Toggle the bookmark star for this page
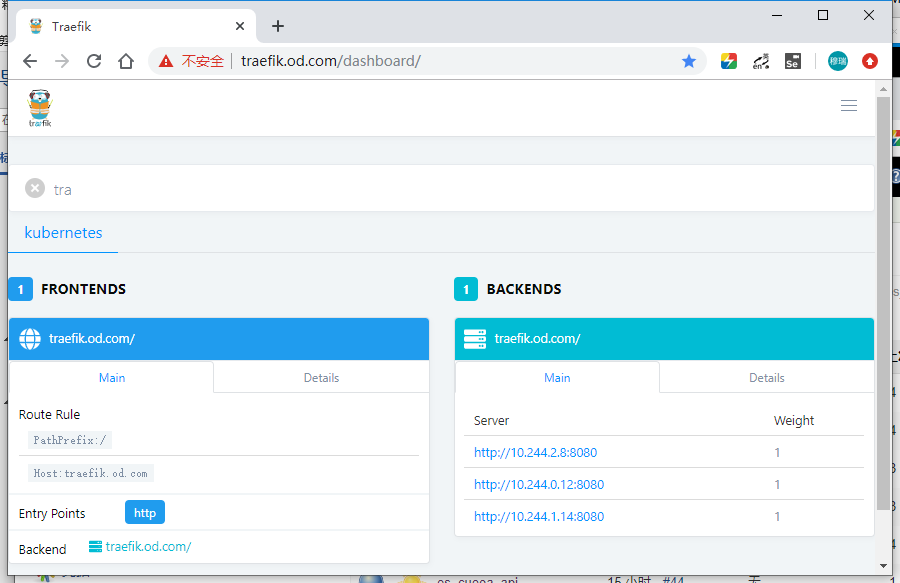This screenshot has width=900, height=583. tap(689, 61)
